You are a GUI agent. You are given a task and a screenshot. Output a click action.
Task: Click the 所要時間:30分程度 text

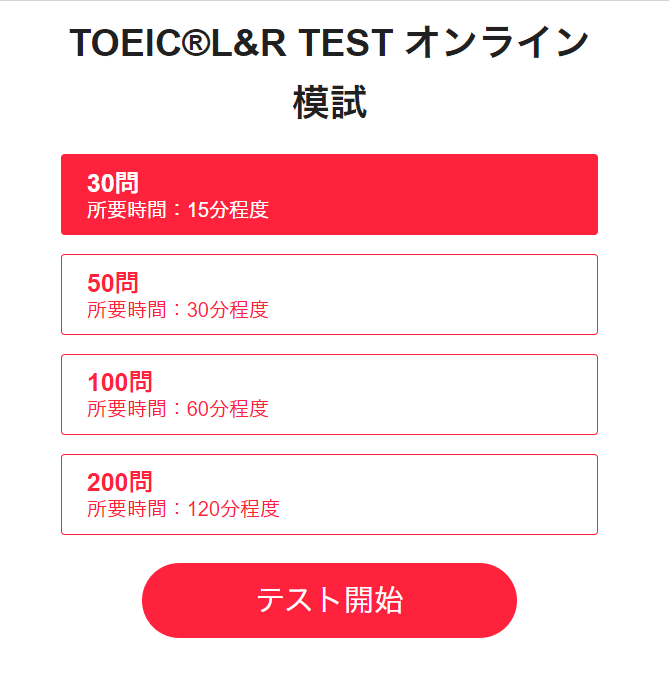point(178,310)
